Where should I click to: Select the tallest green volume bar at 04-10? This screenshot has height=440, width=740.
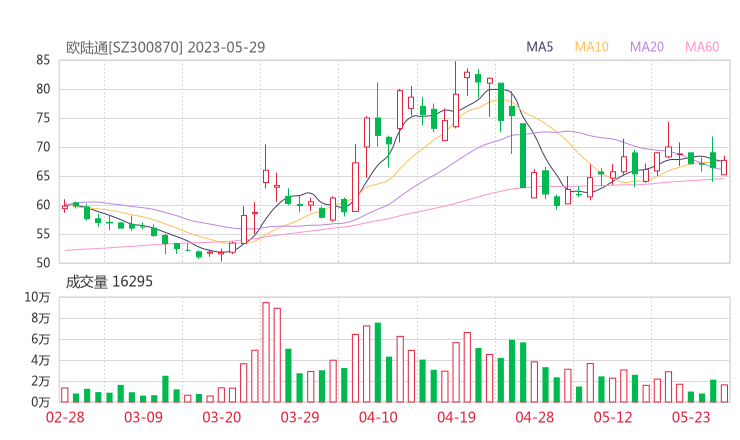tap(378, 363)
